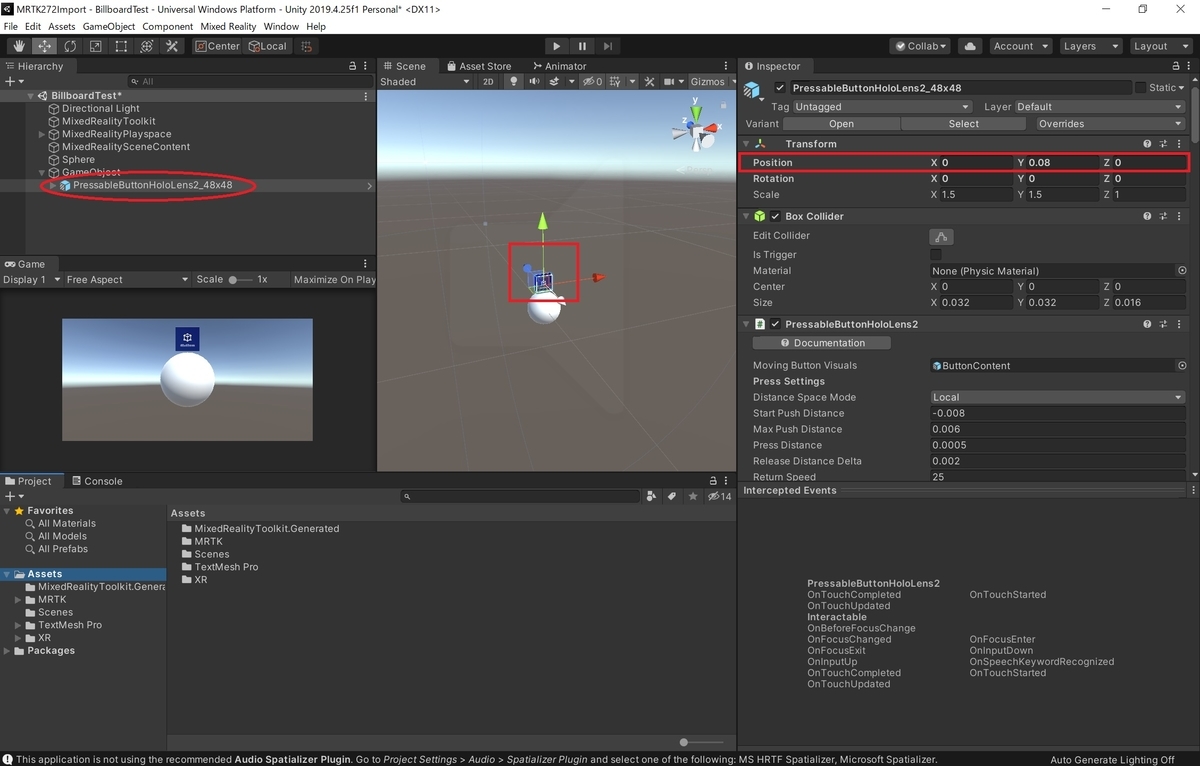
Task: Select the combined Transform tool
Action: click(147, 46)
